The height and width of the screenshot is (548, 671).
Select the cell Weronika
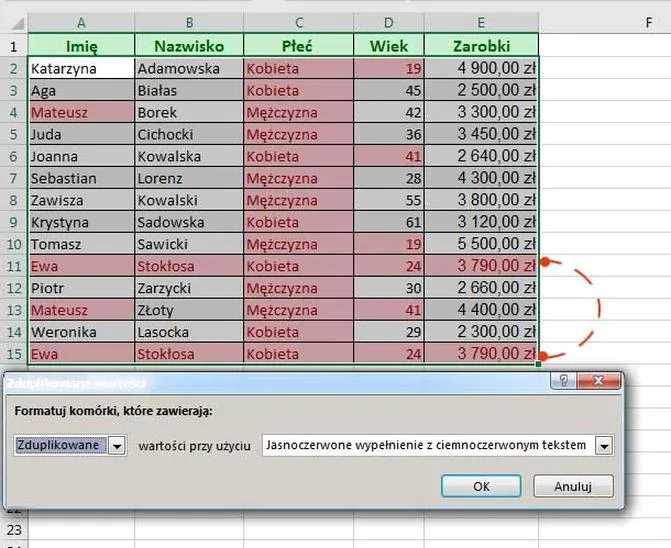pos(81,332)
